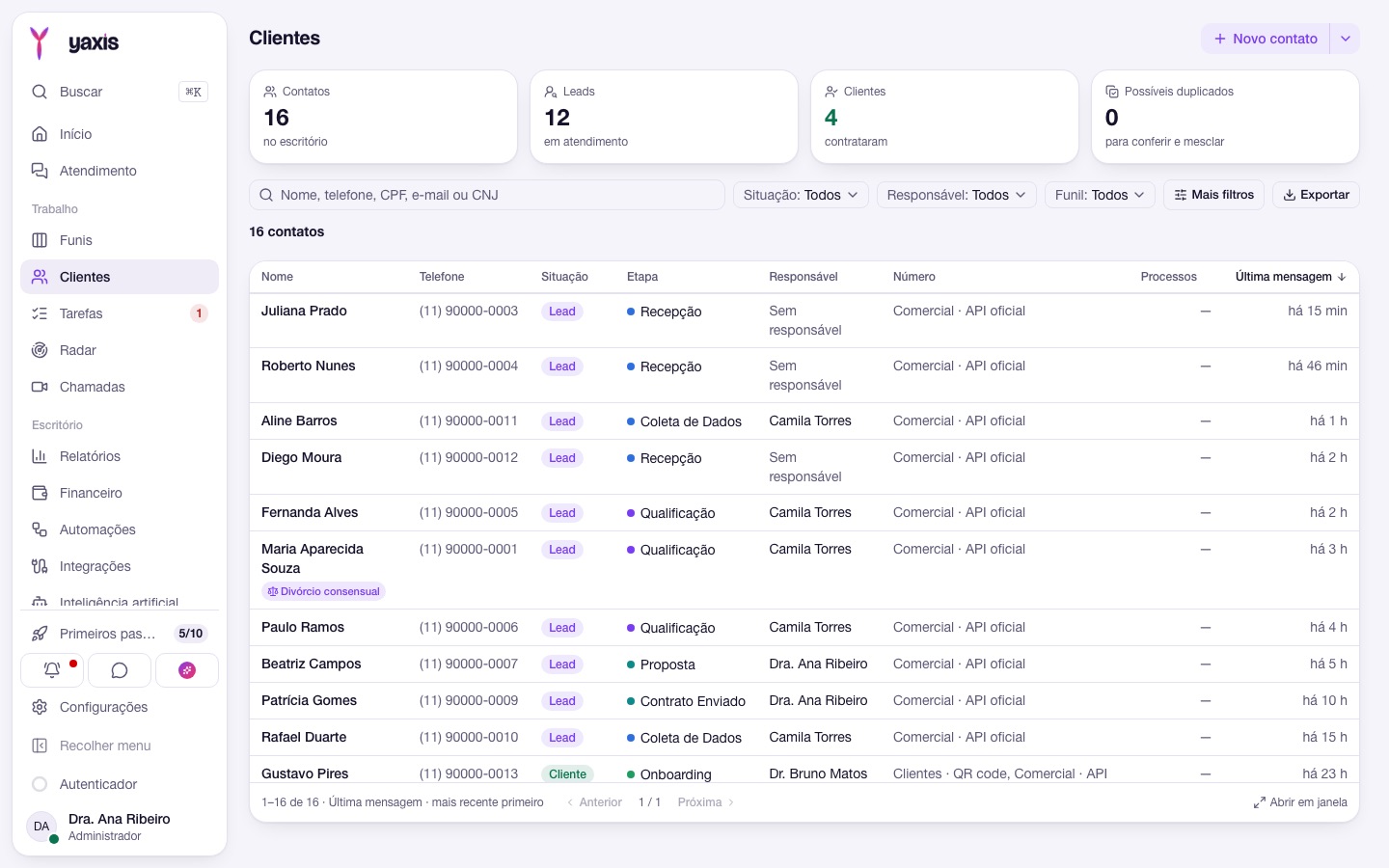This screenshot has width=1389, height=868.
Task: Click the Financeiro wallet icon
Action: point(40,493)
